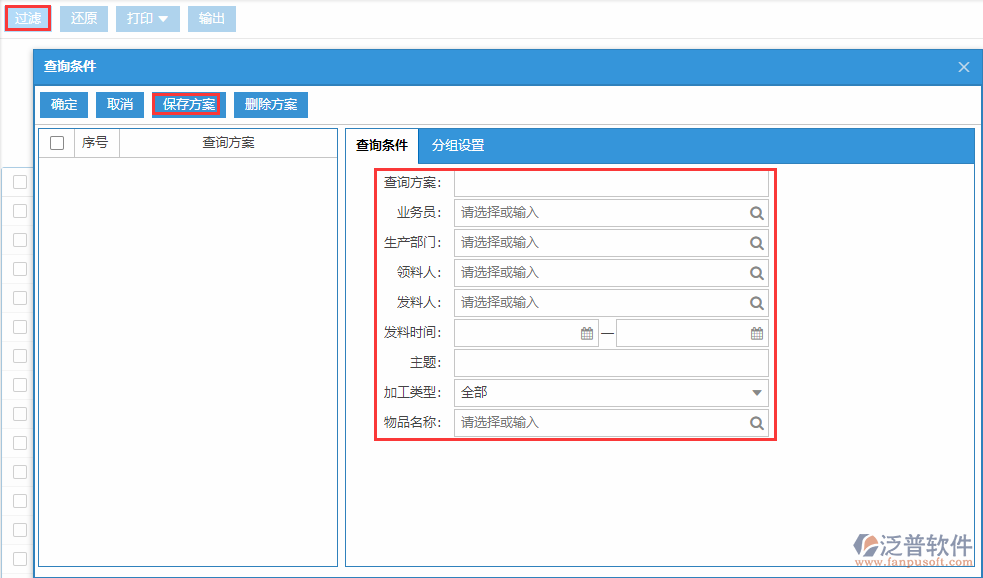
Task: Focus the 主题 input field
Action: pyautogui.click(x=611, y=363)
